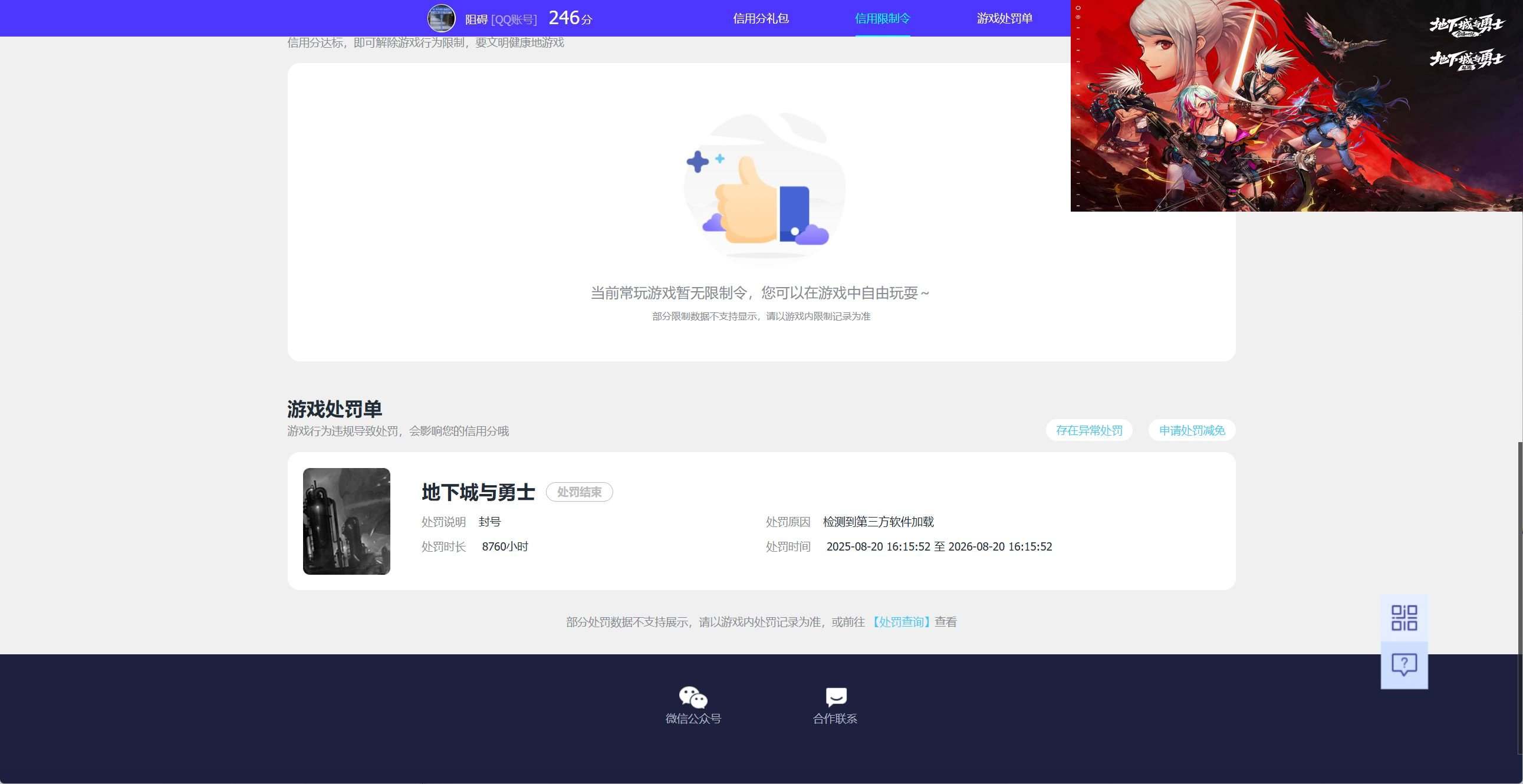Click the thumbs-up illustration
1523x784 pixels.
pyautogui.click(x=765, y=188)
